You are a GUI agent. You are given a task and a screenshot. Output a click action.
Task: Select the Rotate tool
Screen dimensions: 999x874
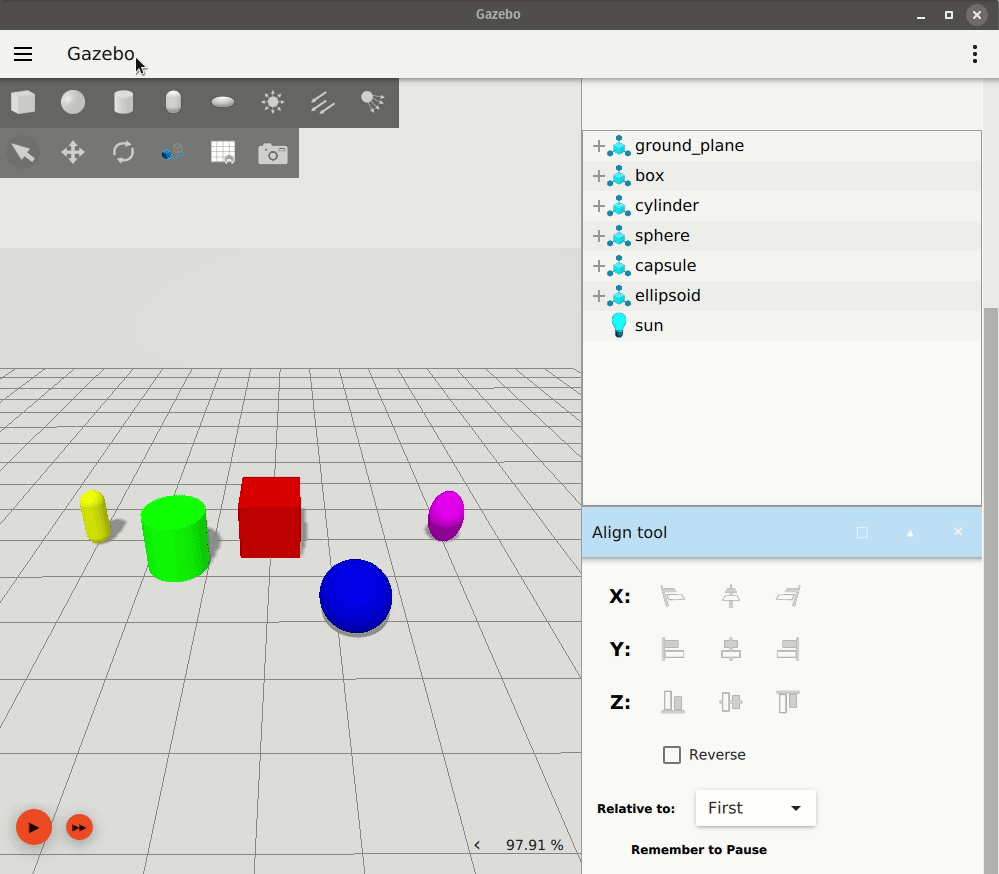tap(123, 153)
